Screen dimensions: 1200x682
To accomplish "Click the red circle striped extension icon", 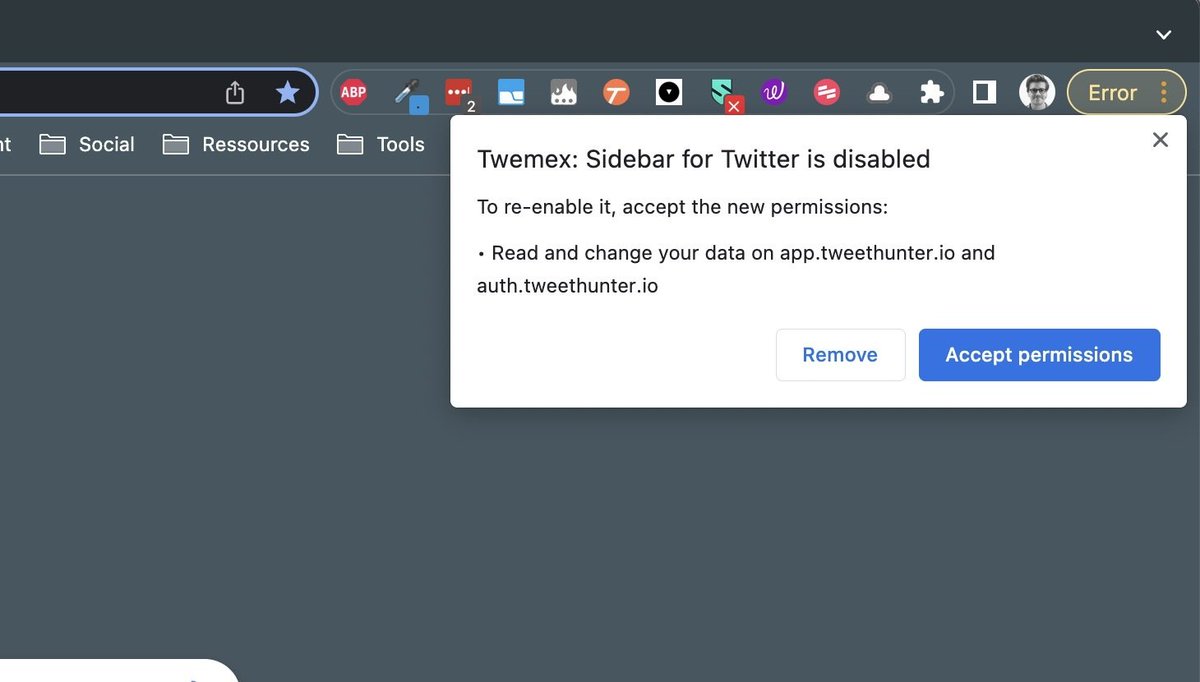I will (x=826, y=93).
